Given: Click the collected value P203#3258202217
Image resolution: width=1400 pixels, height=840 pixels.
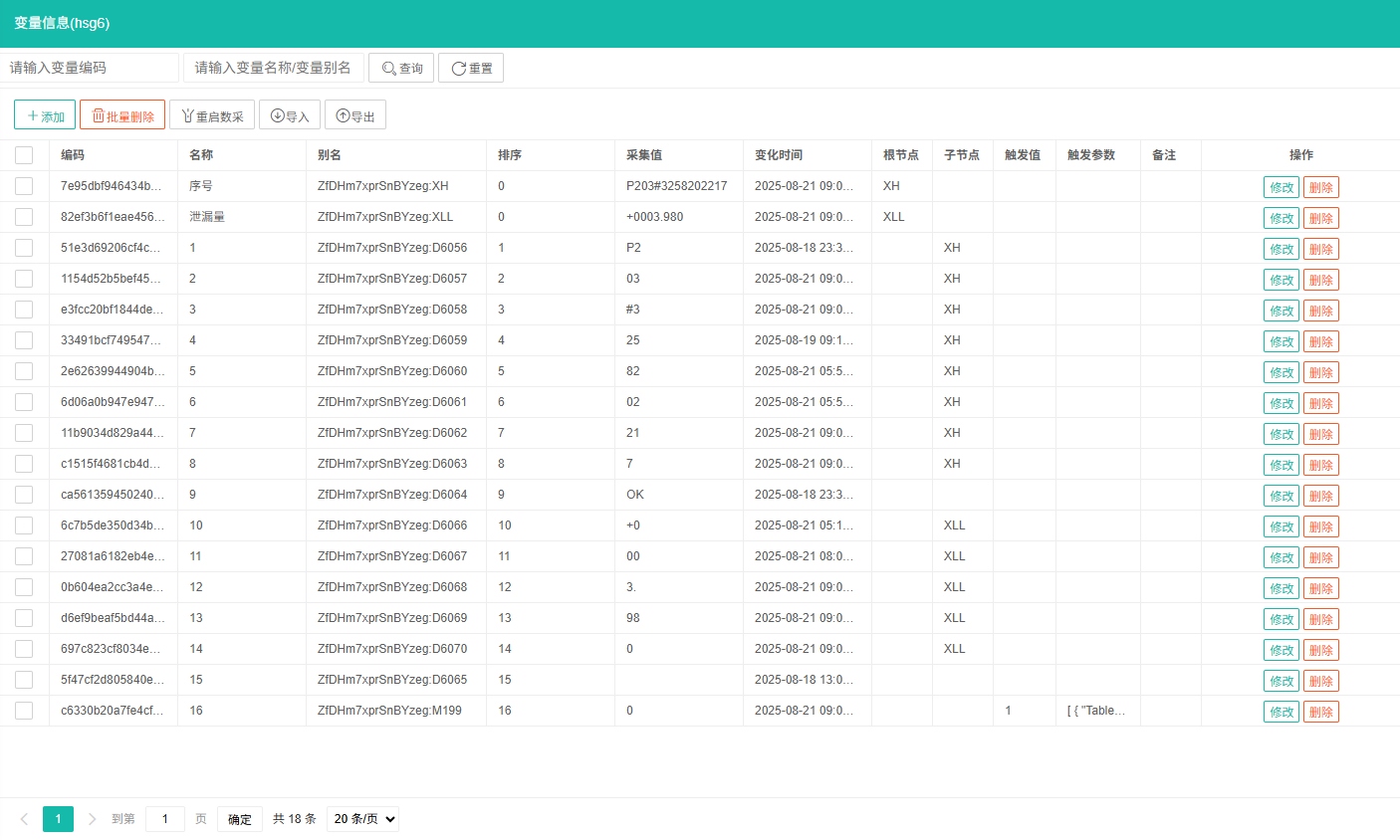Looking at the screenshot, I should pyautogui.click(x=677, y=186).
